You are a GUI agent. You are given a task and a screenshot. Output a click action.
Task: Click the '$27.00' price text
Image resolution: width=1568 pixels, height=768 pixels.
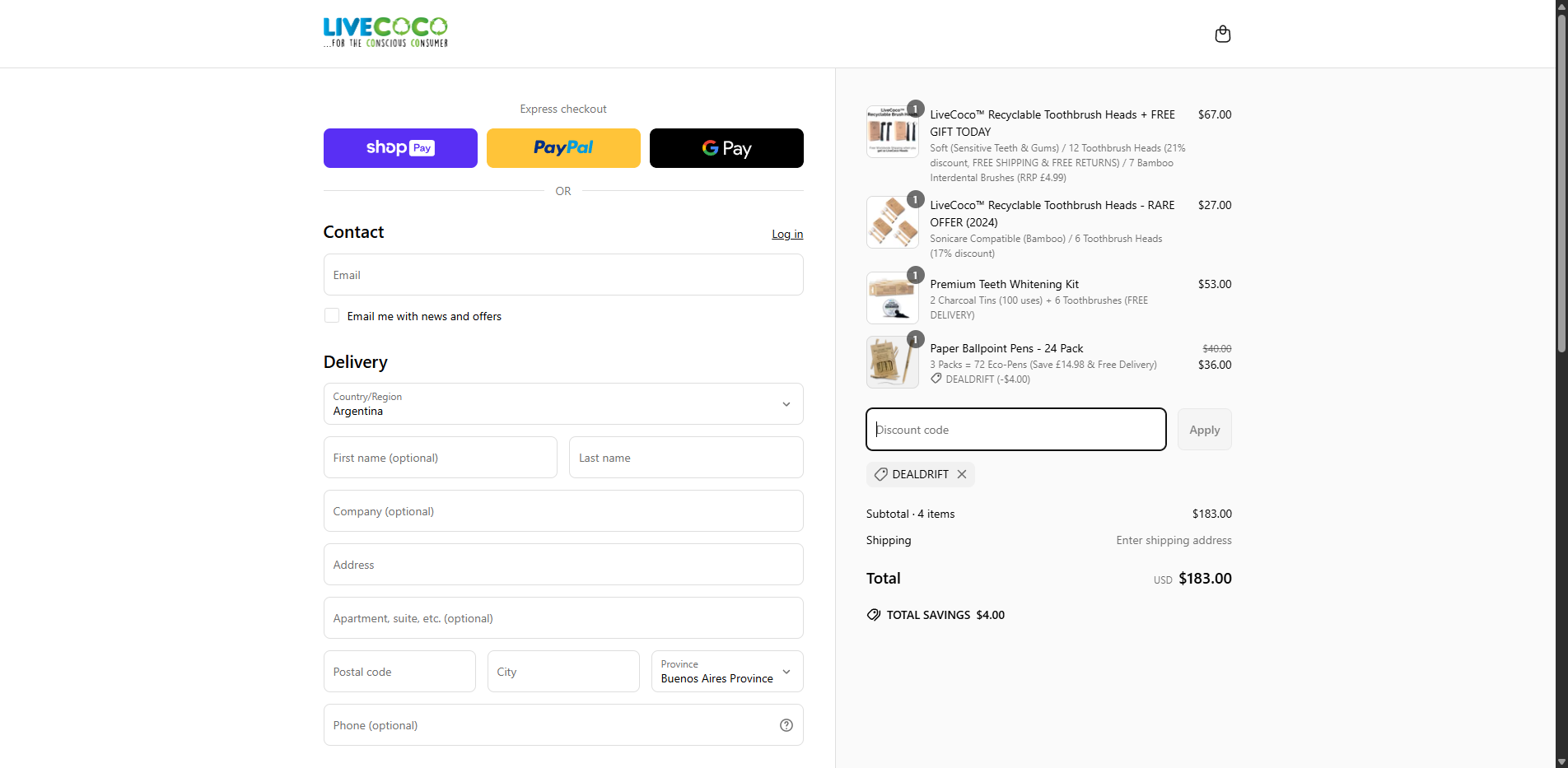tap(1215, 205)
